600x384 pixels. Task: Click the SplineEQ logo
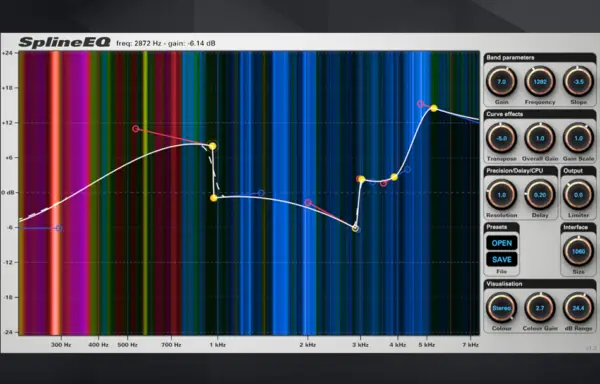(x=64, y=42)
